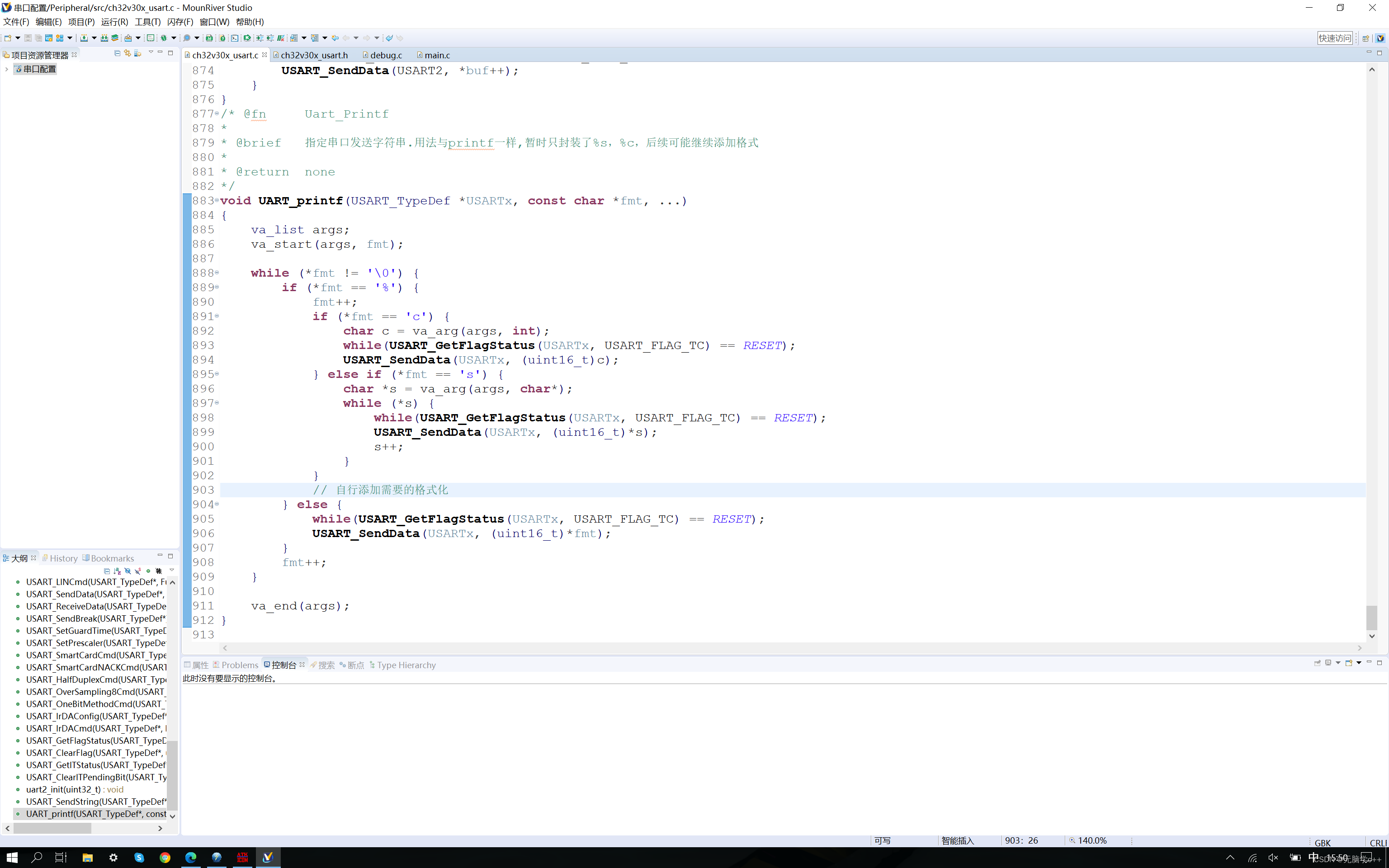The height and width of the screenshot is (868, 1389).
Task: Collapse the while loop at line 888
Action: click(x=217, y=273)
